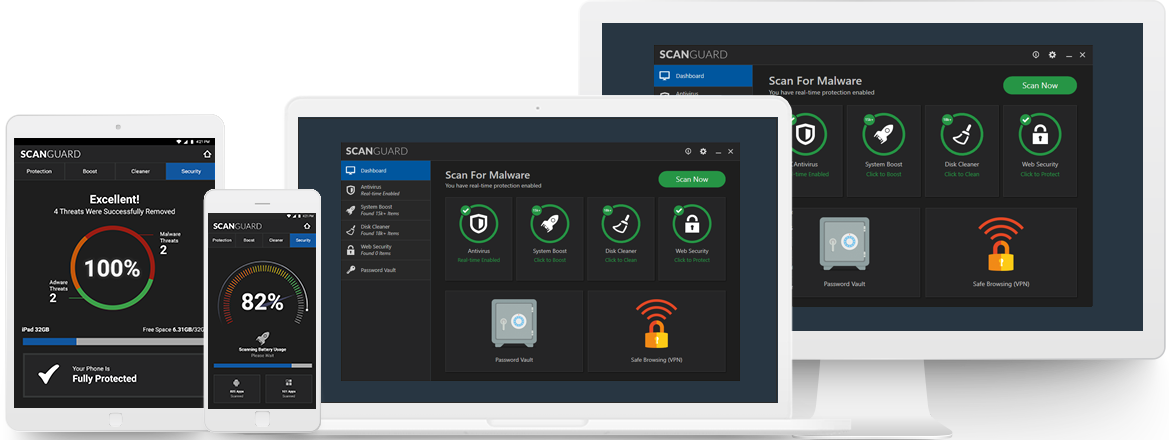This screenshot has width=1169, height=440.
Task: Open the Disk Cleaner broom tile on the laptop
Action: pos(620,238)
